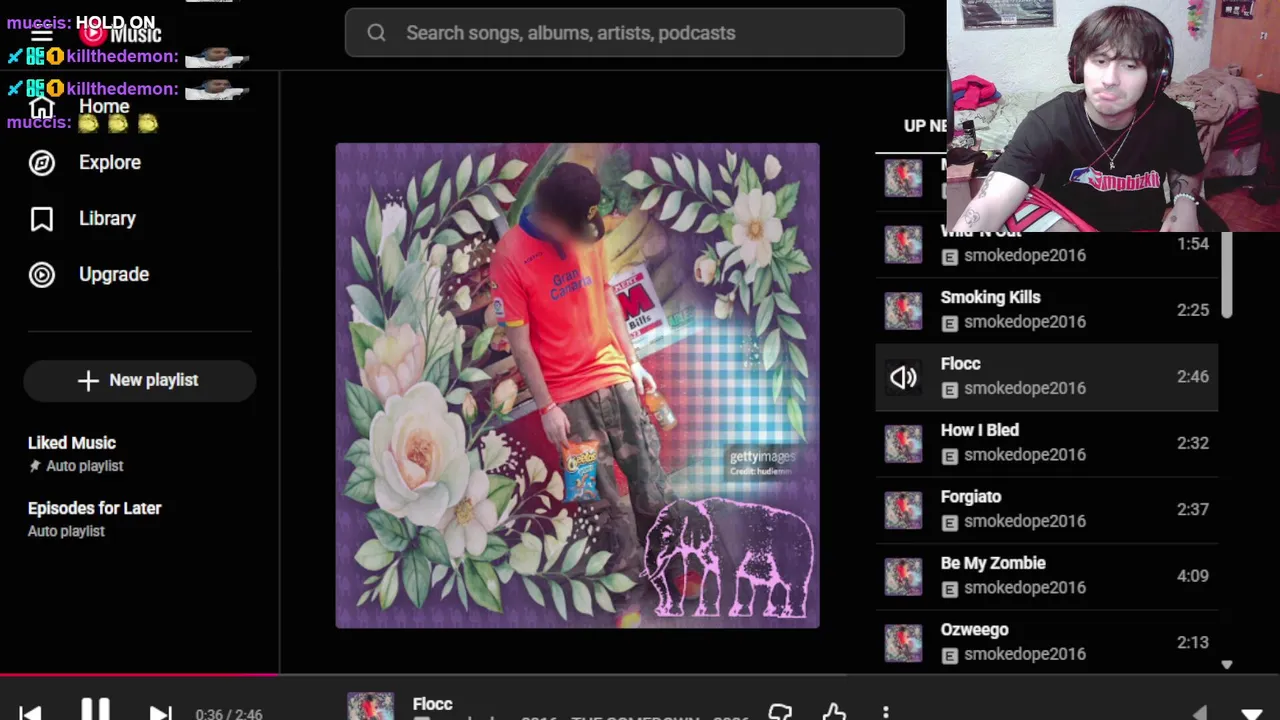The image size is (1280, 720).
Task: Click the 2:25 duration of Smoking Kills
Action: (x=1193, y=310)
